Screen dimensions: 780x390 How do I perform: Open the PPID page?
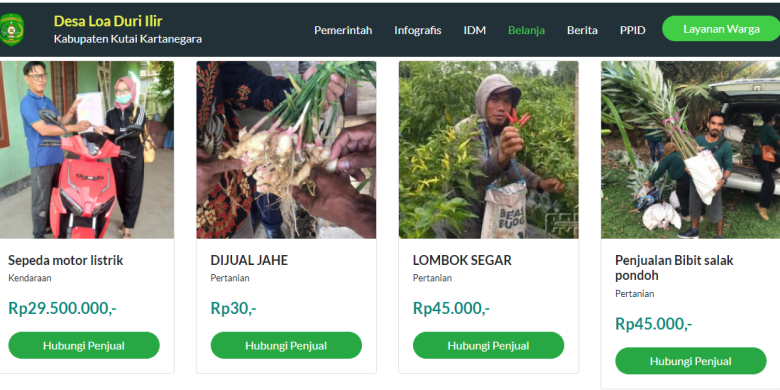coord(632,30)
